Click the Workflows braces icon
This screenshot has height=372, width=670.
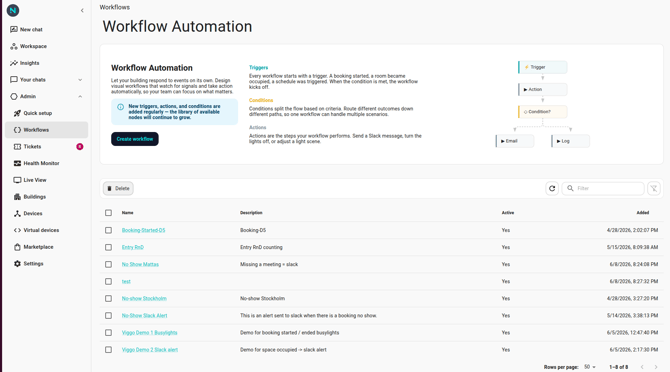pos(17,130)
